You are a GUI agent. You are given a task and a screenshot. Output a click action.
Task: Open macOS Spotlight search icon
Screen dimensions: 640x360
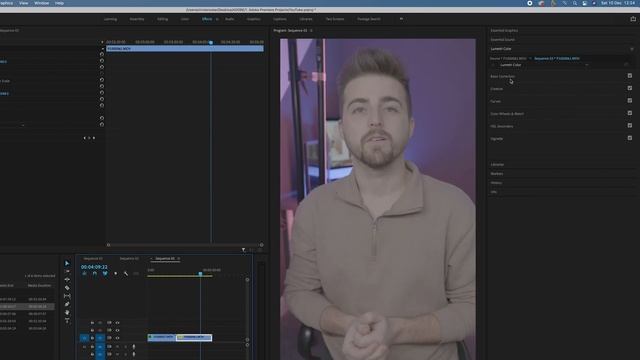pyautogui.click(x=575, y=3)
